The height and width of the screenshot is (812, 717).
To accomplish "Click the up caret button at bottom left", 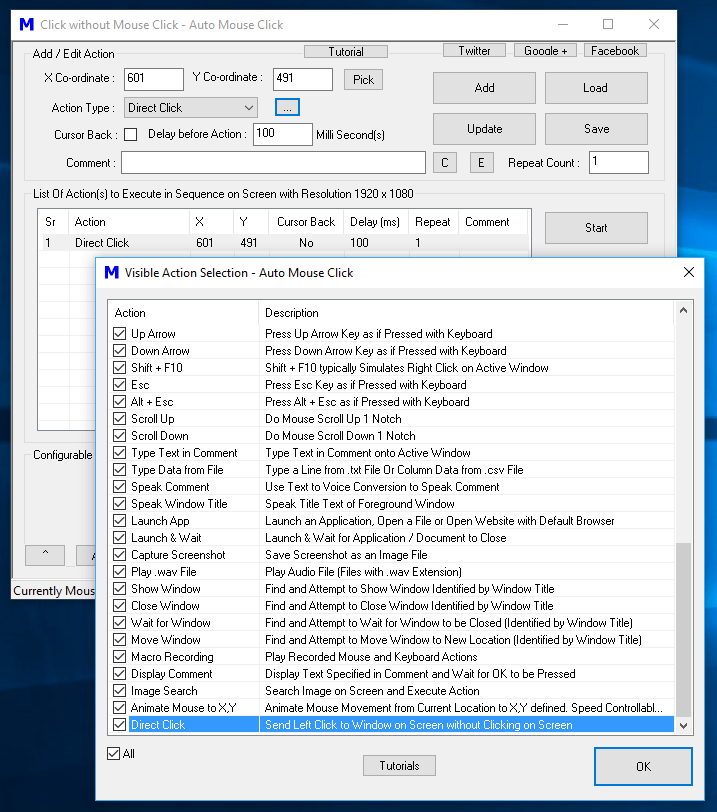I will click(45, 555).
